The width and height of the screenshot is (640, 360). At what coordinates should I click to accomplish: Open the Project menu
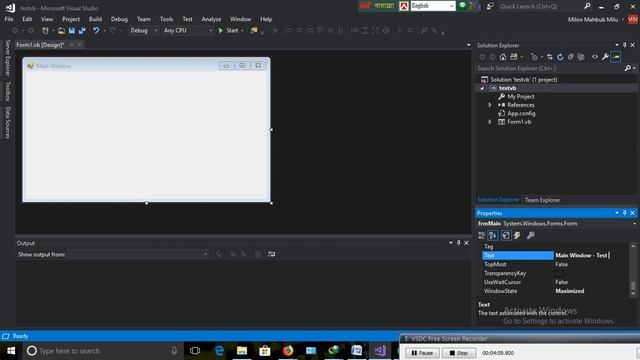(71, 19)
